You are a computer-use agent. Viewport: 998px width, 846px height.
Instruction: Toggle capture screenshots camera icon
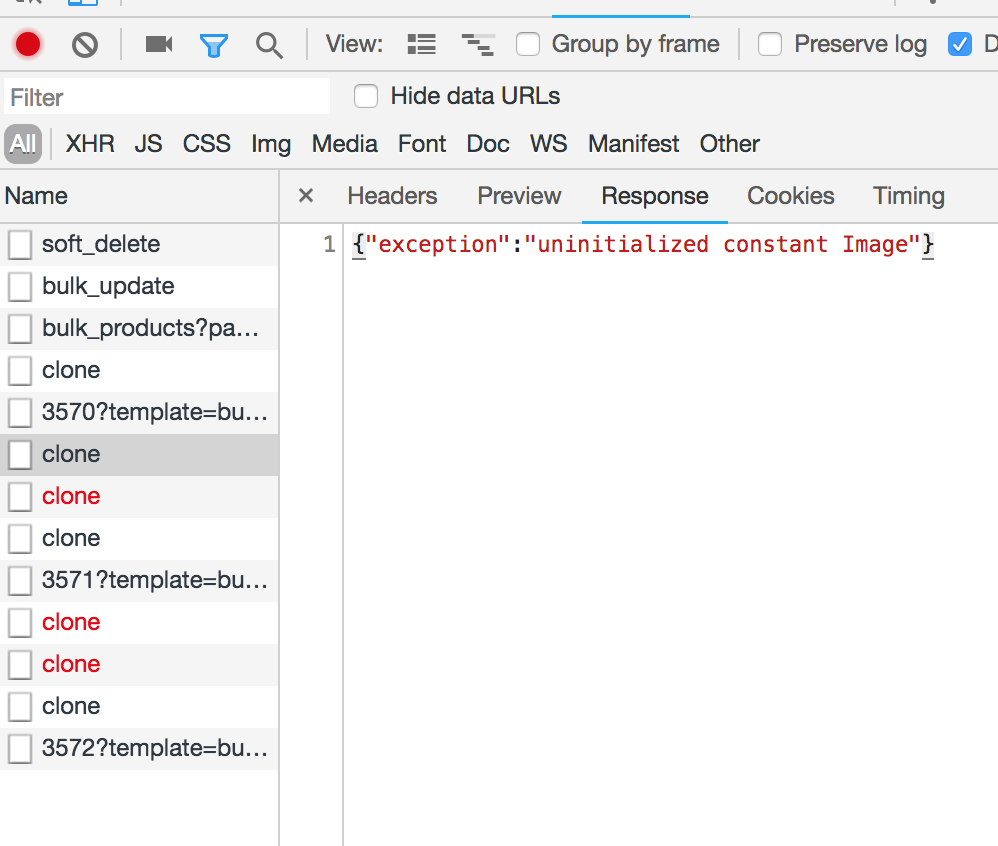(158, 44)
